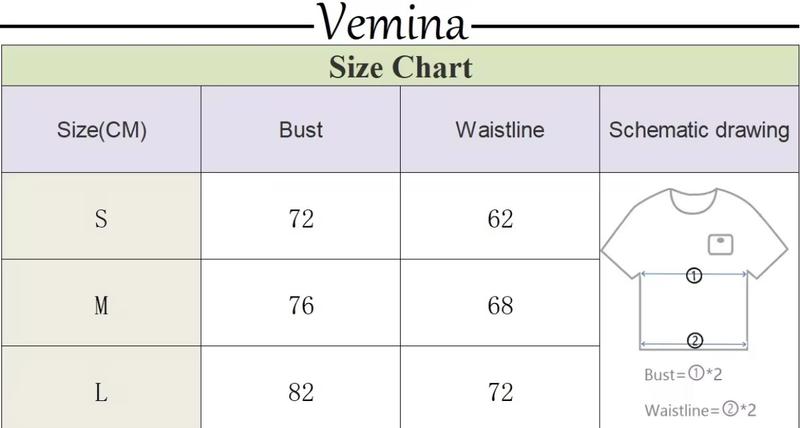This screenshot has height=428, width=800.
Task: Select bust value 76 for size M
Action: click(x=301, y=305)
